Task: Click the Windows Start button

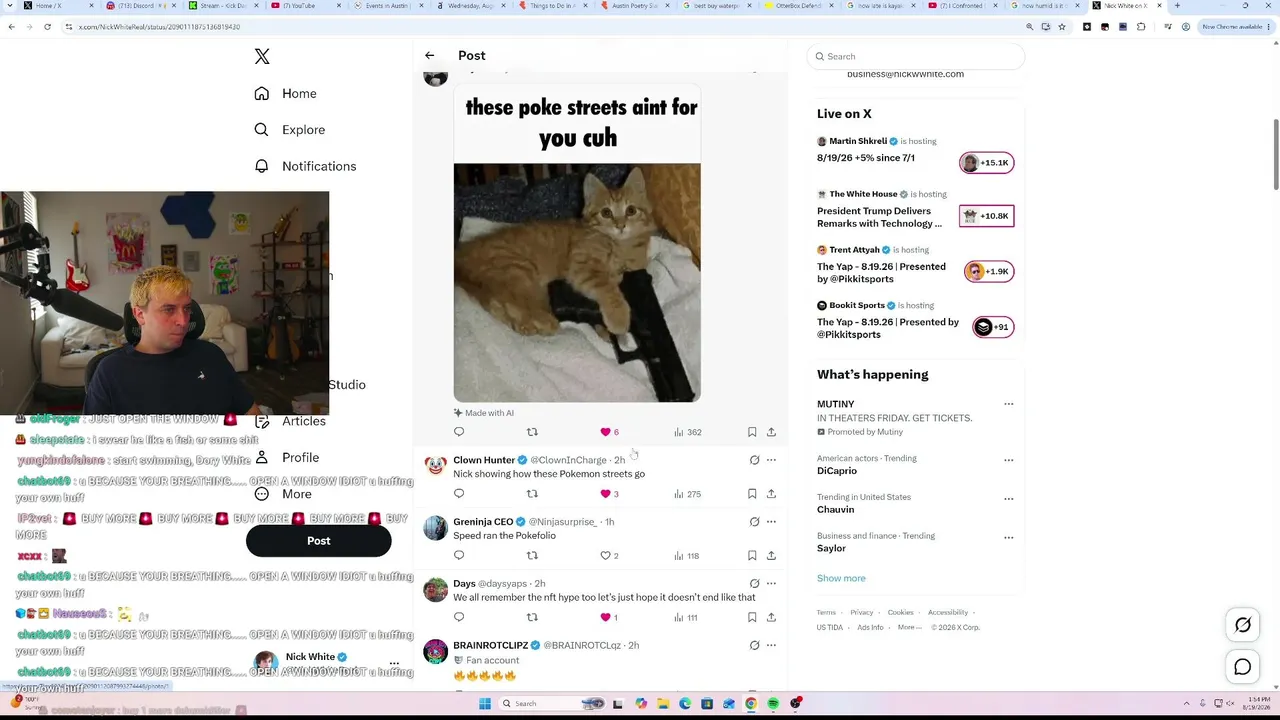Action: pos(485,704)
